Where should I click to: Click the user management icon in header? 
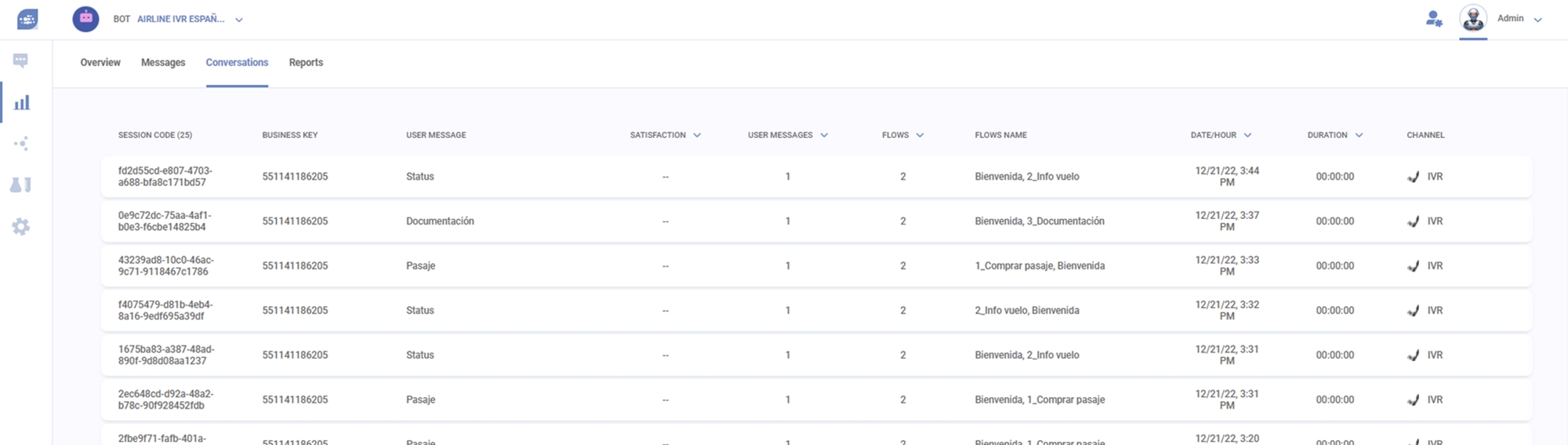tap(1434, 19)
